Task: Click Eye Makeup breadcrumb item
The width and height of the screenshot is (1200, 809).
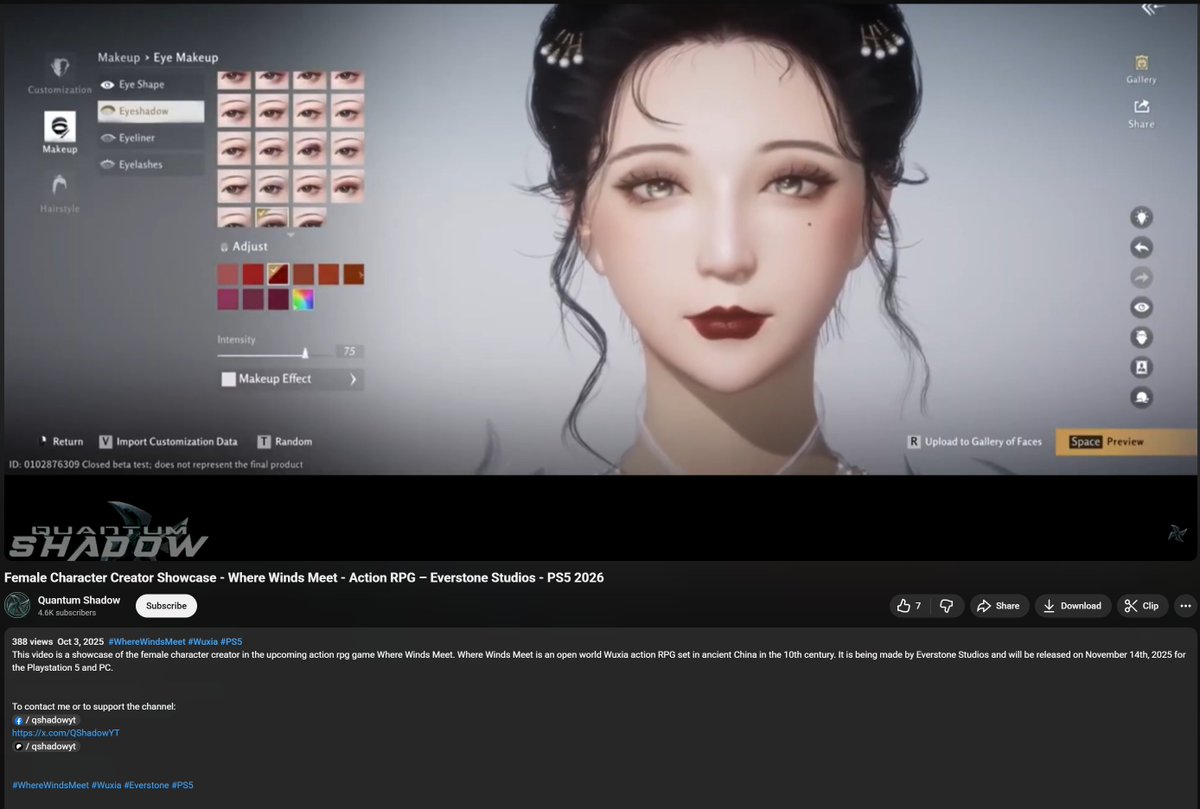Action: (185, 57)
